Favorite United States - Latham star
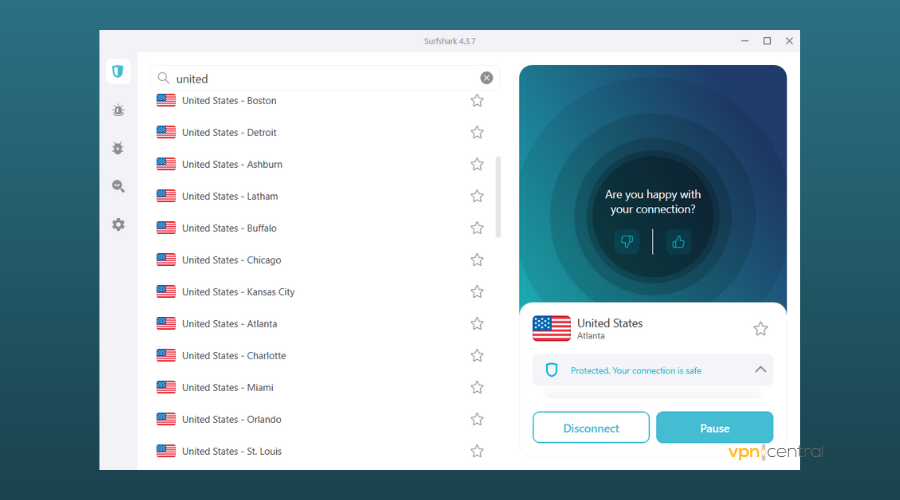Viewport: 900px width, 500px height. click(x=477, y=196)
